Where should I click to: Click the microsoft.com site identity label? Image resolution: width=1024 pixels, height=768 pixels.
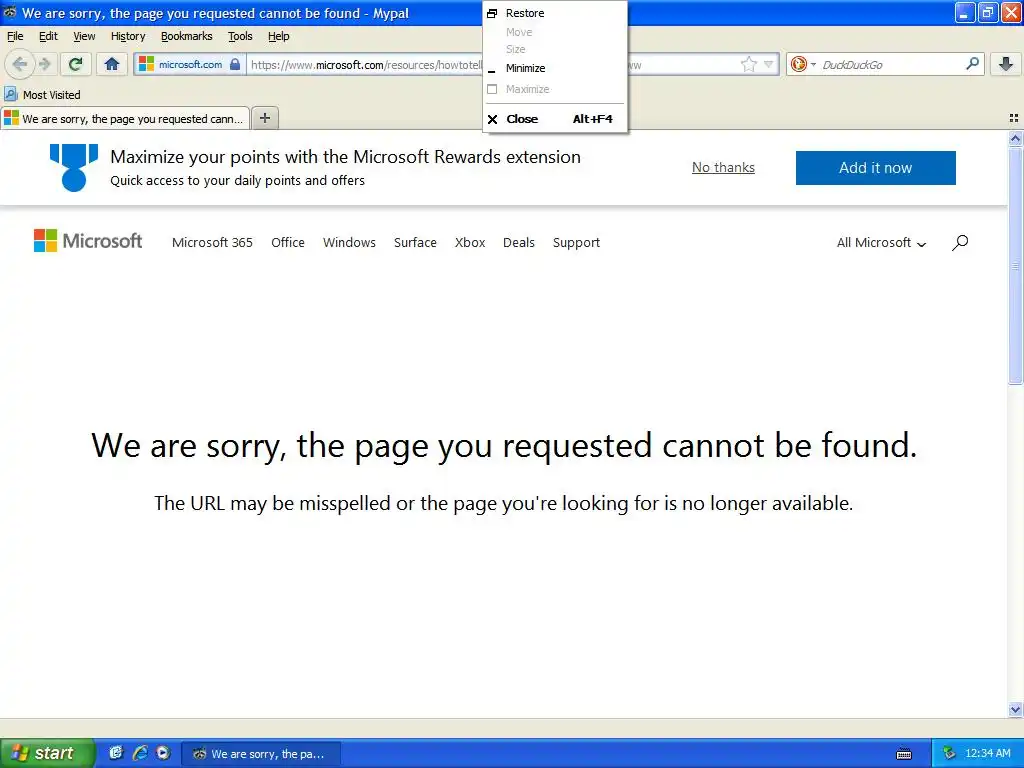(x=190, y=65)
